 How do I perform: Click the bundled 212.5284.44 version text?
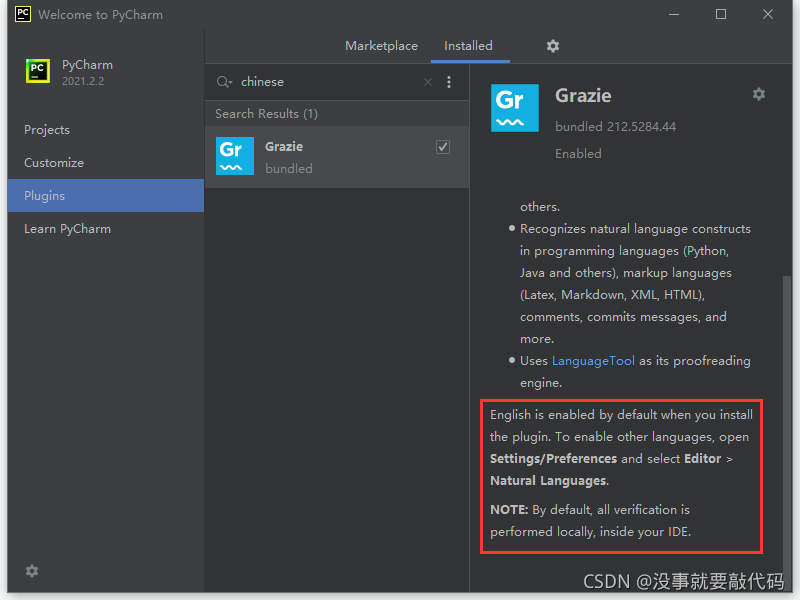click(615, 127)
